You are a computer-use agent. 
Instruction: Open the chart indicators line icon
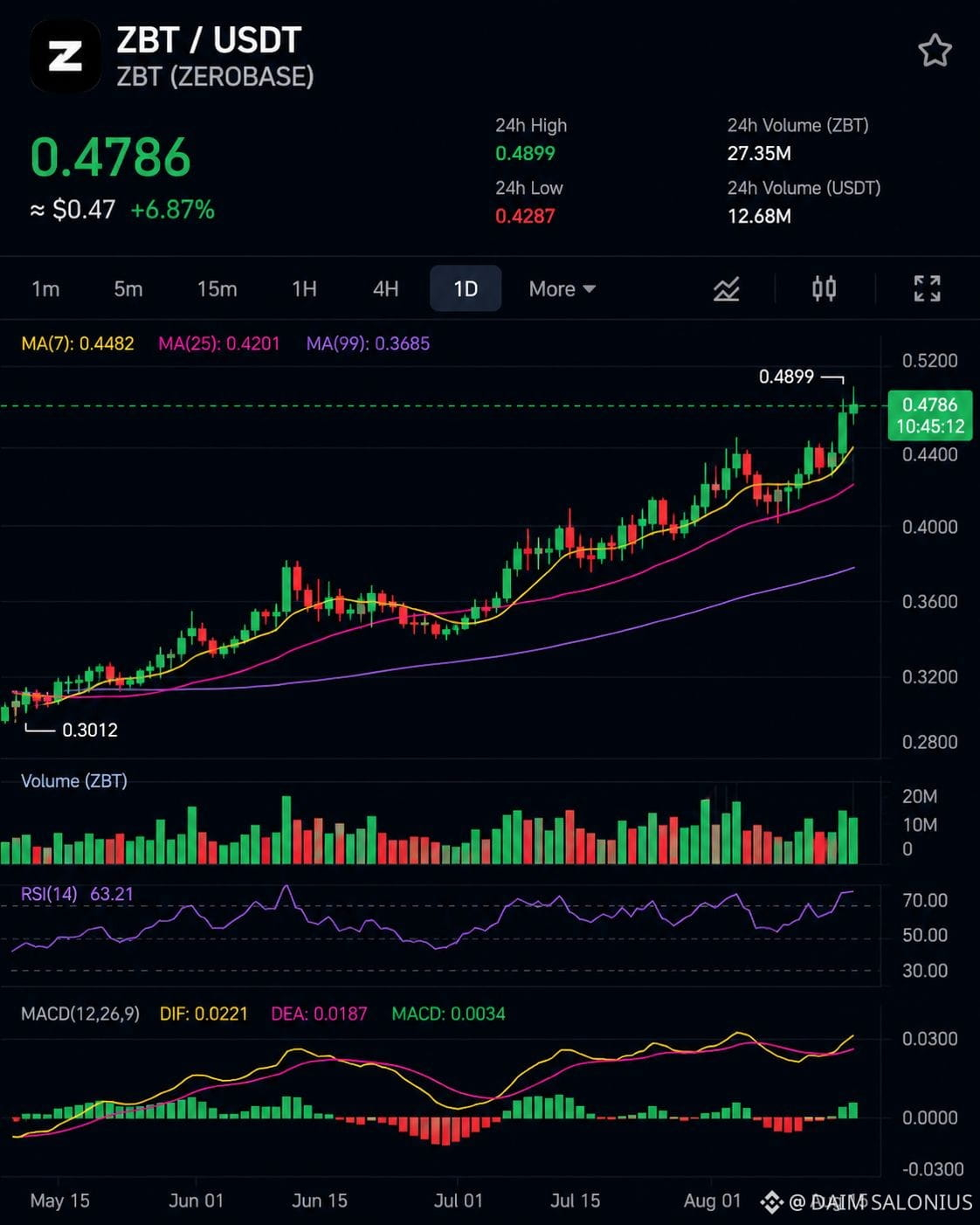click(x=726, y=288)
